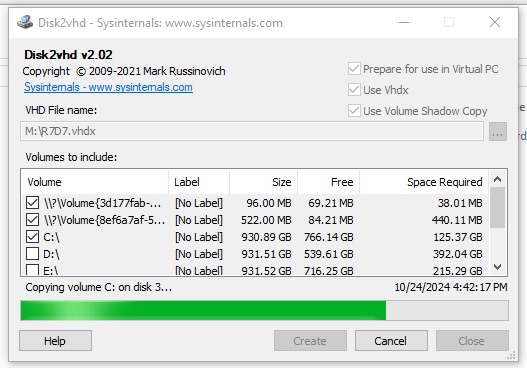Screen dimensions: 527x368
Task: Toggle the Use Volume Shadow Copy checkbox
Action: coord(354,111)
